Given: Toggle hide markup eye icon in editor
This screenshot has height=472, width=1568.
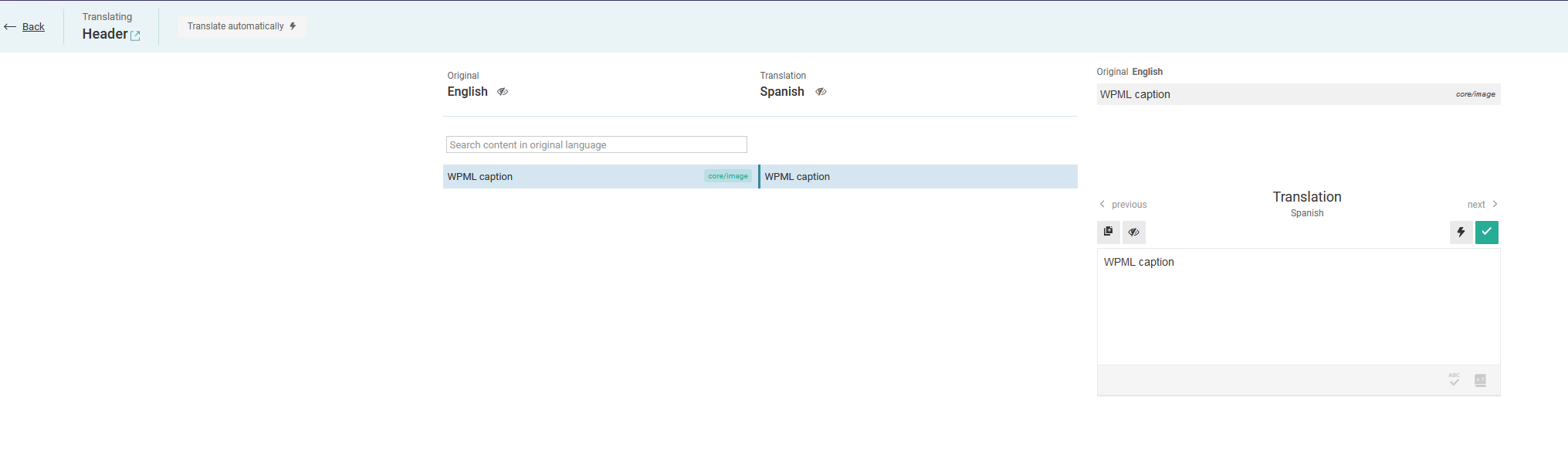Looking at the screenshot, I should (1133, 232).
